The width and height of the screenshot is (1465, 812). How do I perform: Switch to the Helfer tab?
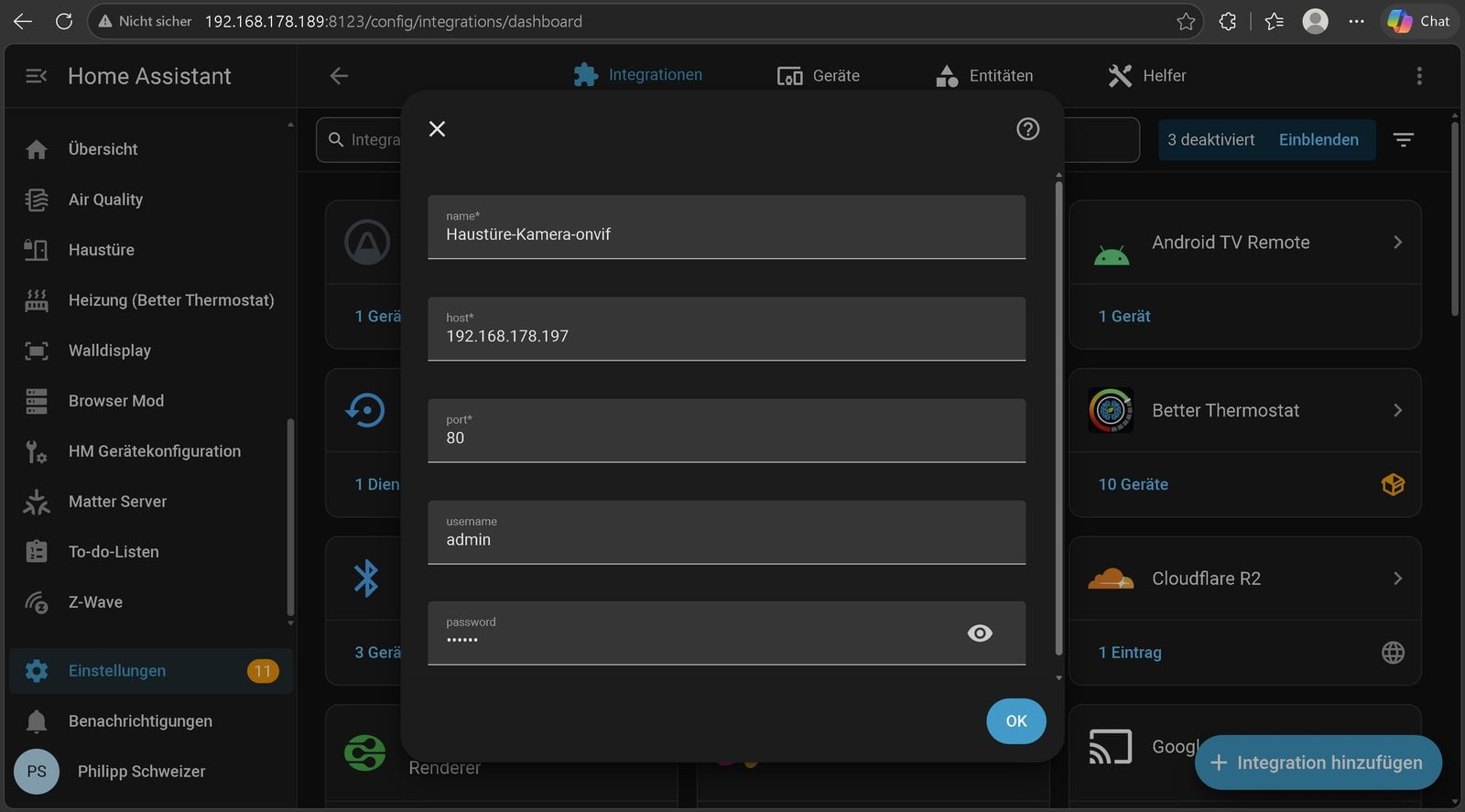tap(1147, 76)
